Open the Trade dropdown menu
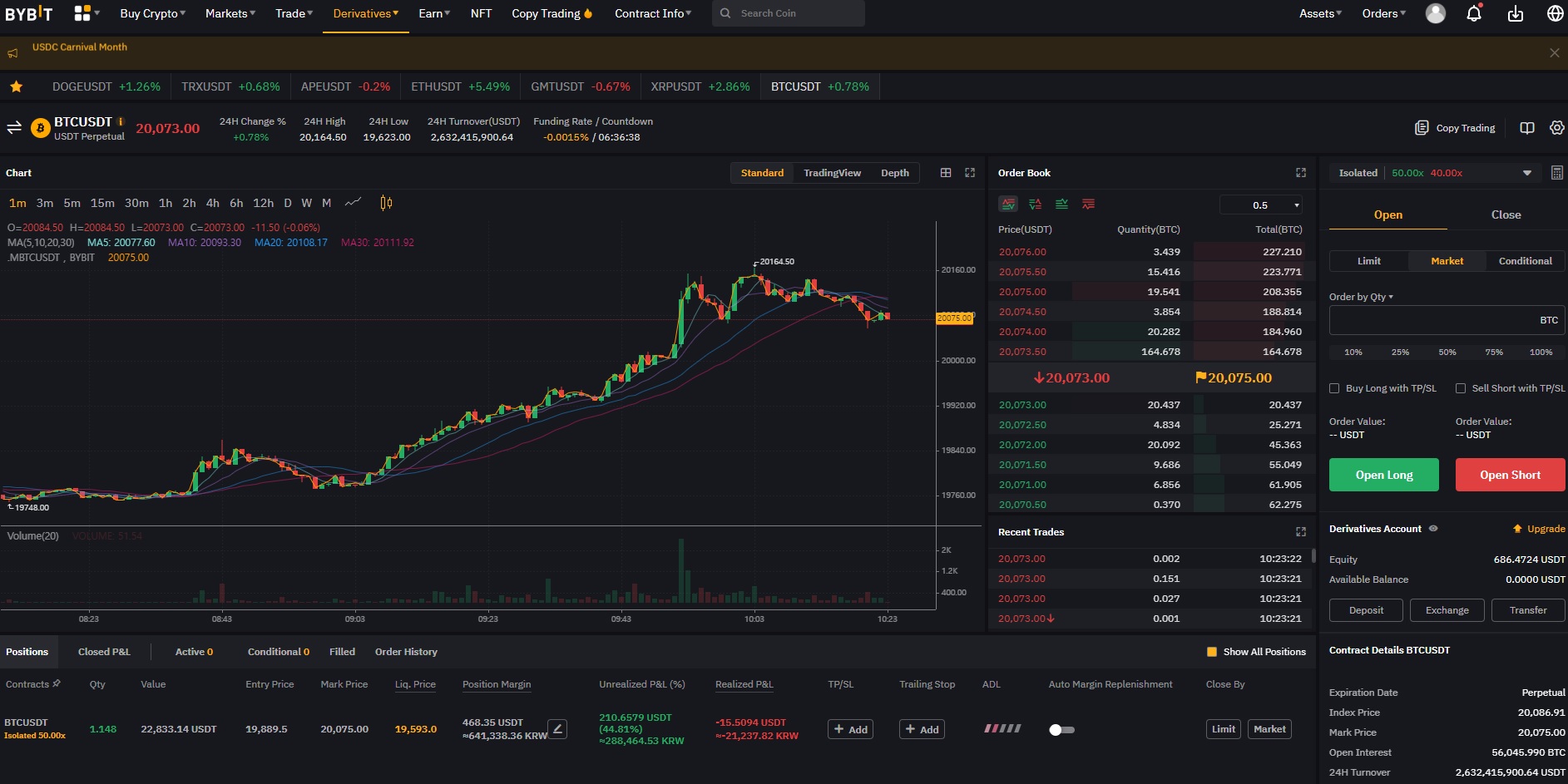This screenshot has width=1568, height=784. pyautogui.click(x=294, y=13)
